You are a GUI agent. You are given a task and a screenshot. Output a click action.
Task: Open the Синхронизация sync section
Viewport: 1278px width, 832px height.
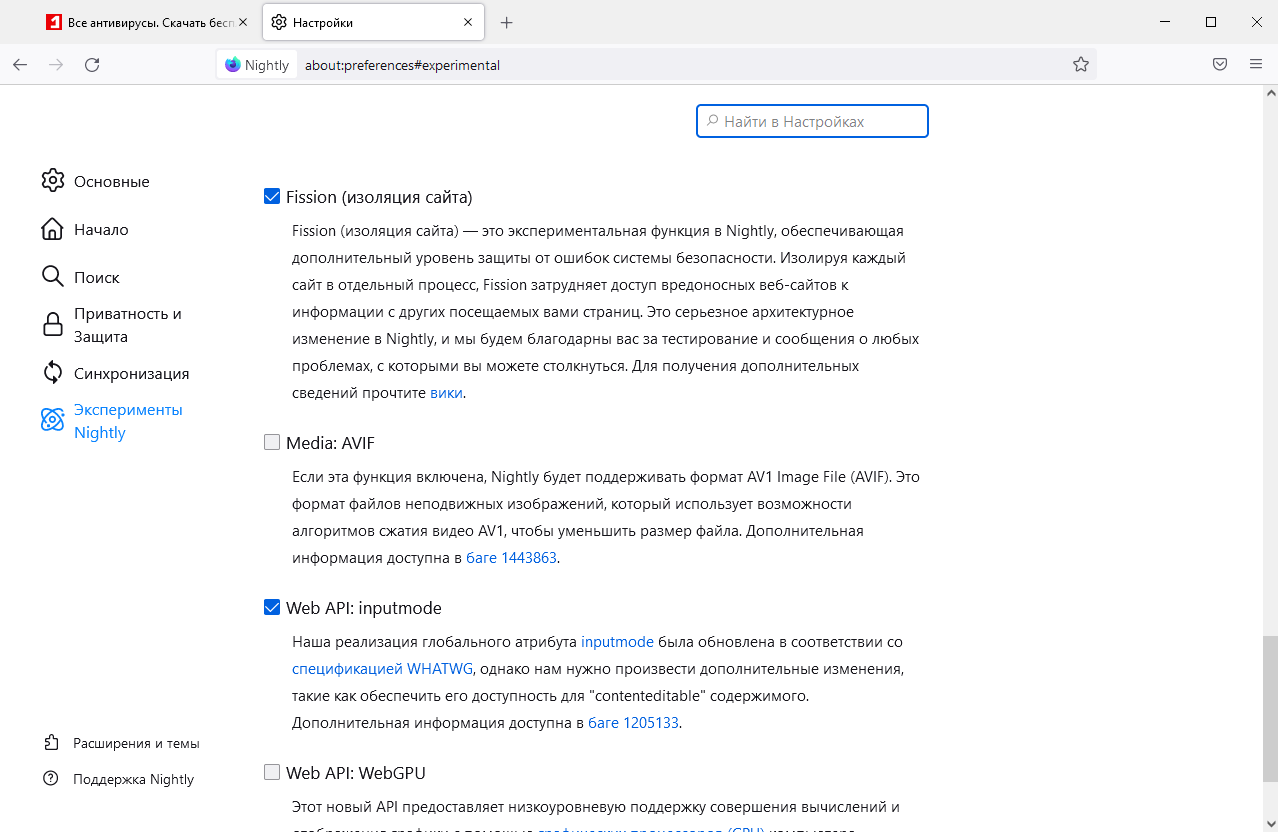130,373
